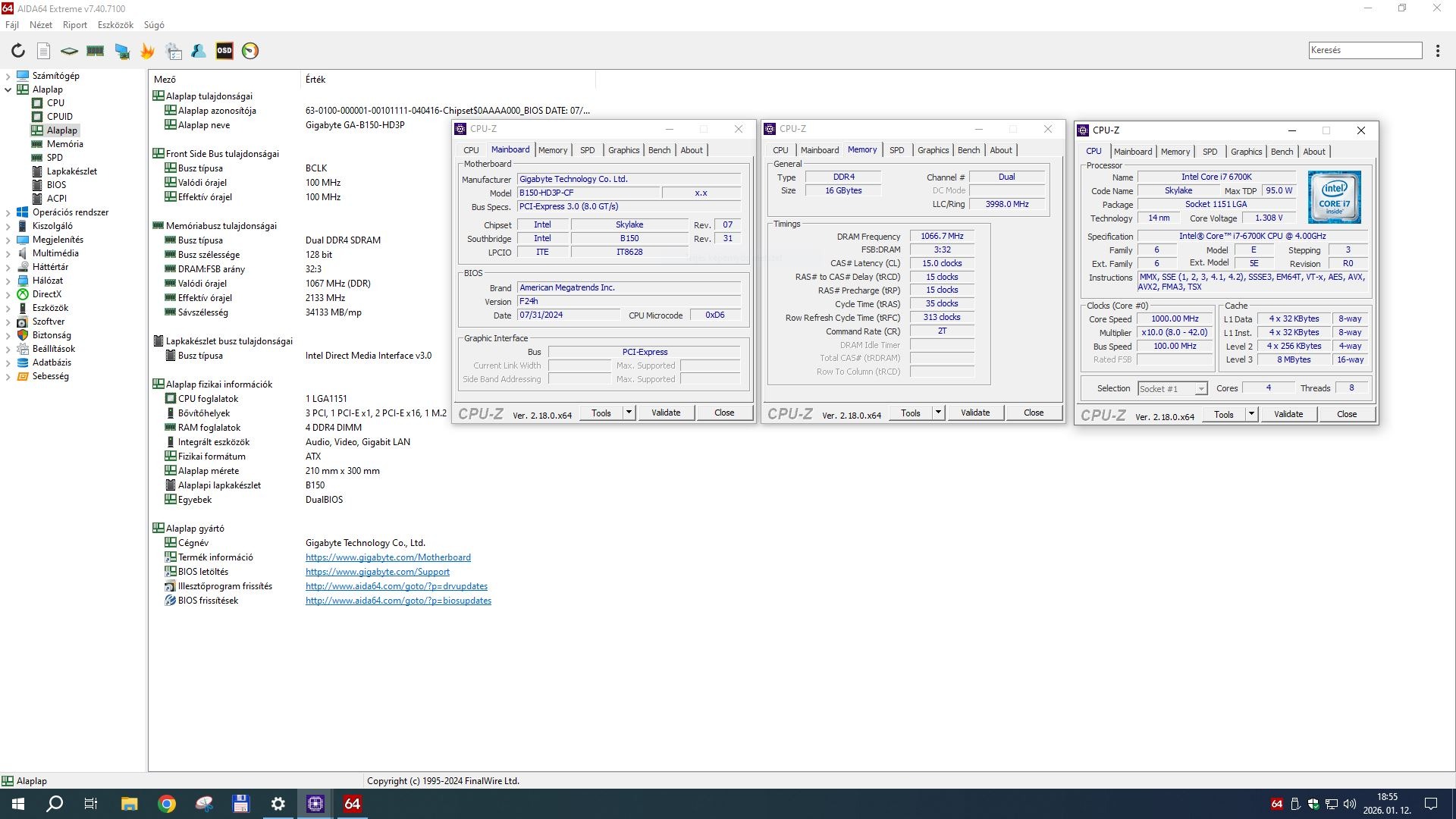Open the Report page icon

pyautogui.click(x=44, y=51)
